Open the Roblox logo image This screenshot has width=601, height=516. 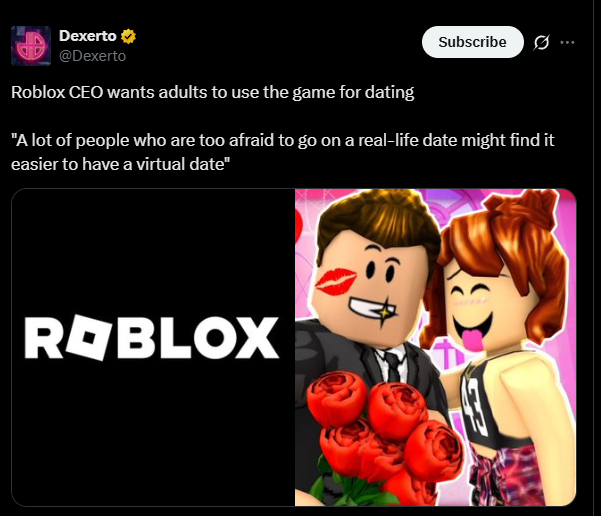[153, 347]
